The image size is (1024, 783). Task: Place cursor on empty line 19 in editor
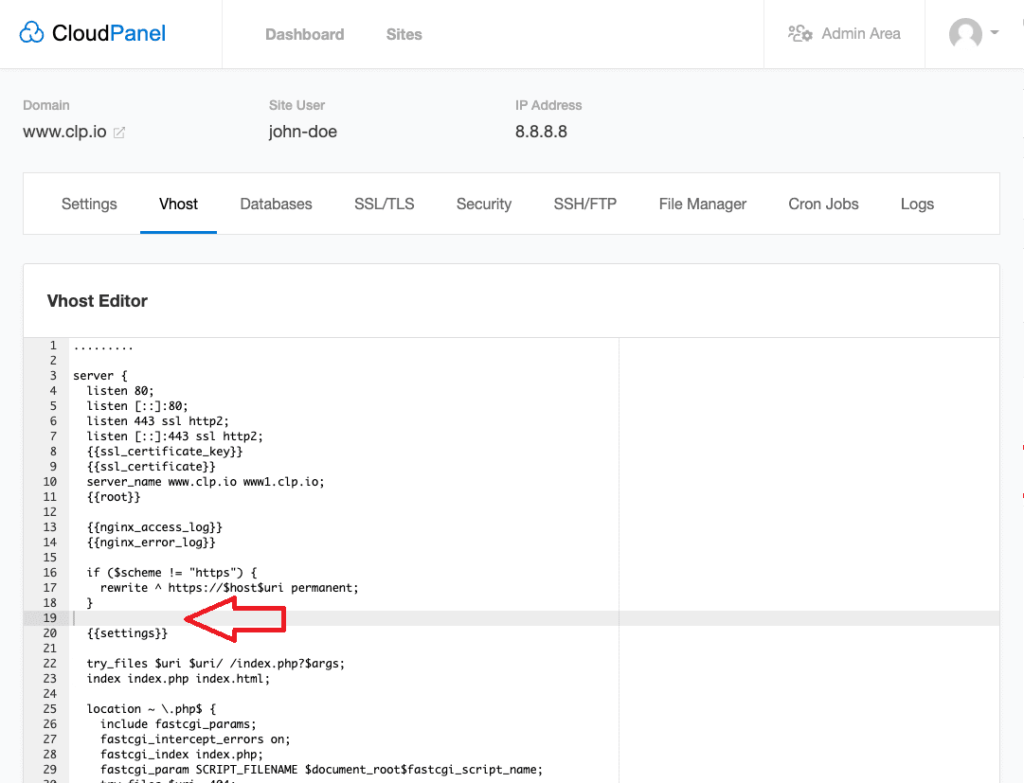[300, 618]
